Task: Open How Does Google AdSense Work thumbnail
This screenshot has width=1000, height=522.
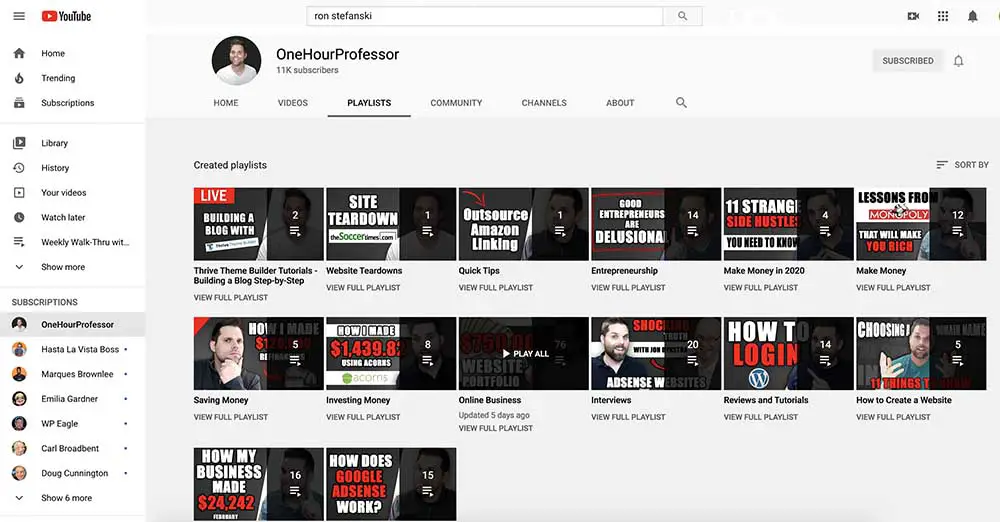Action: point(391,484)
